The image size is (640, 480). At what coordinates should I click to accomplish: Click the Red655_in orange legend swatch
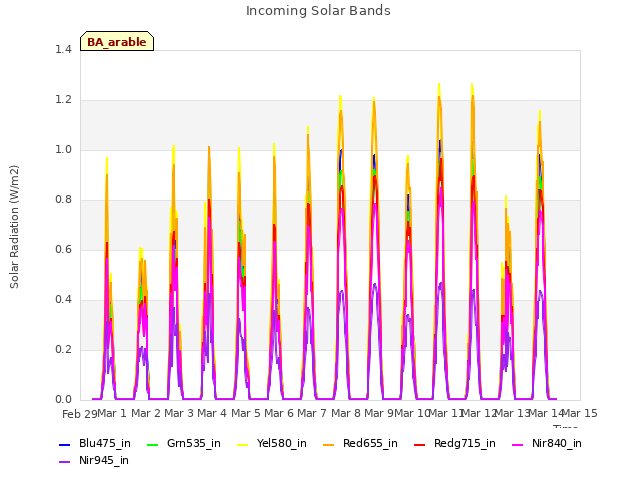(329, 444)
